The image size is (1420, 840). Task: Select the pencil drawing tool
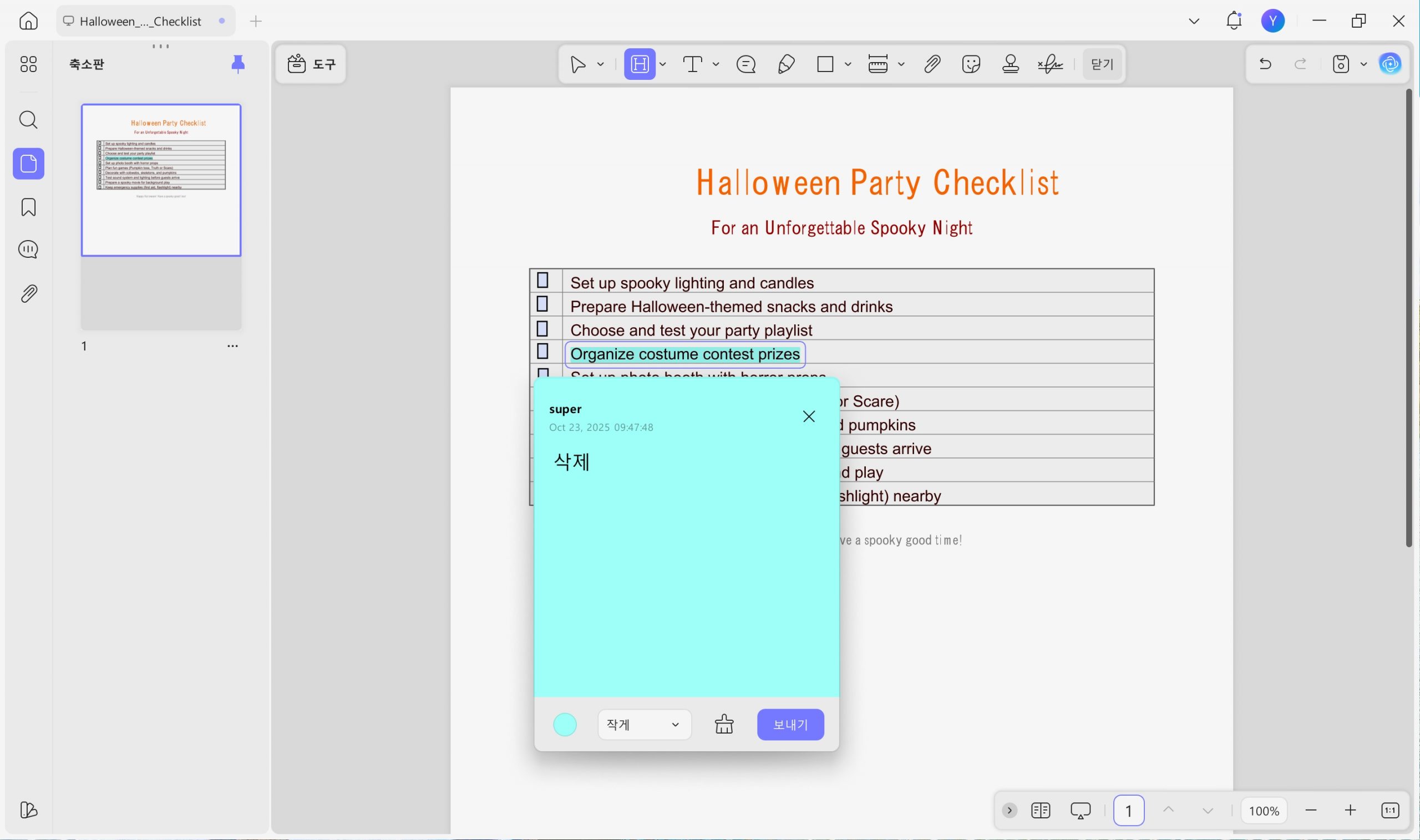tap(786, 64)
